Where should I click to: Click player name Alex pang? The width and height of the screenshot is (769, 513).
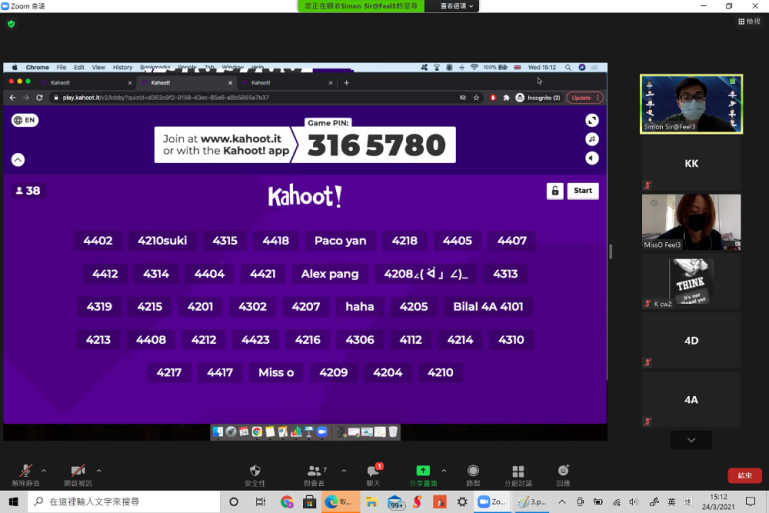pos(330,274)
